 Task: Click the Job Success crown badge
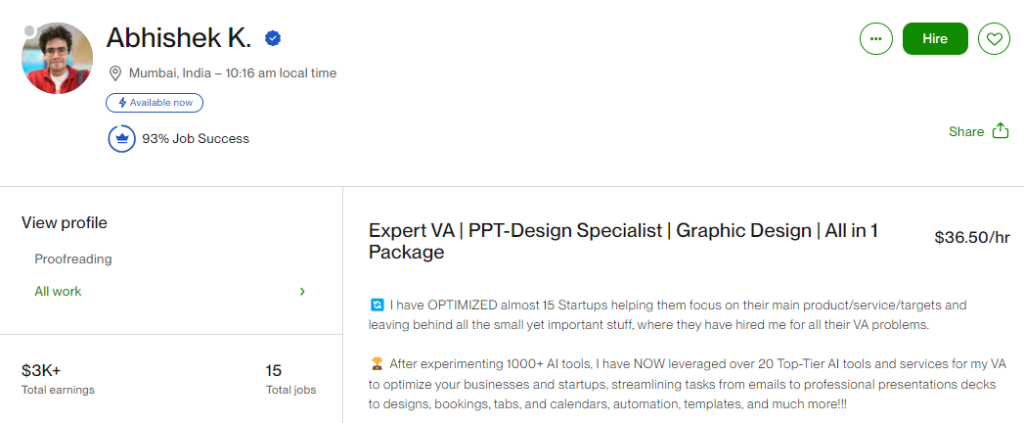point(122,138)
